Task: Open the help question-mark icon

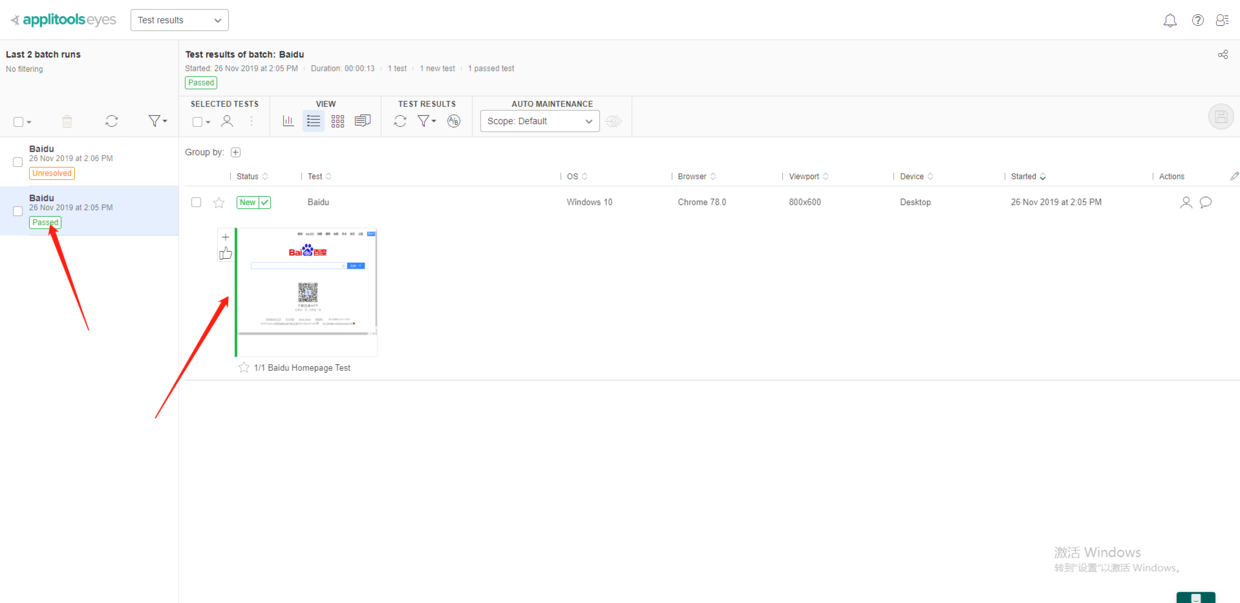Action: (1198, 20)
